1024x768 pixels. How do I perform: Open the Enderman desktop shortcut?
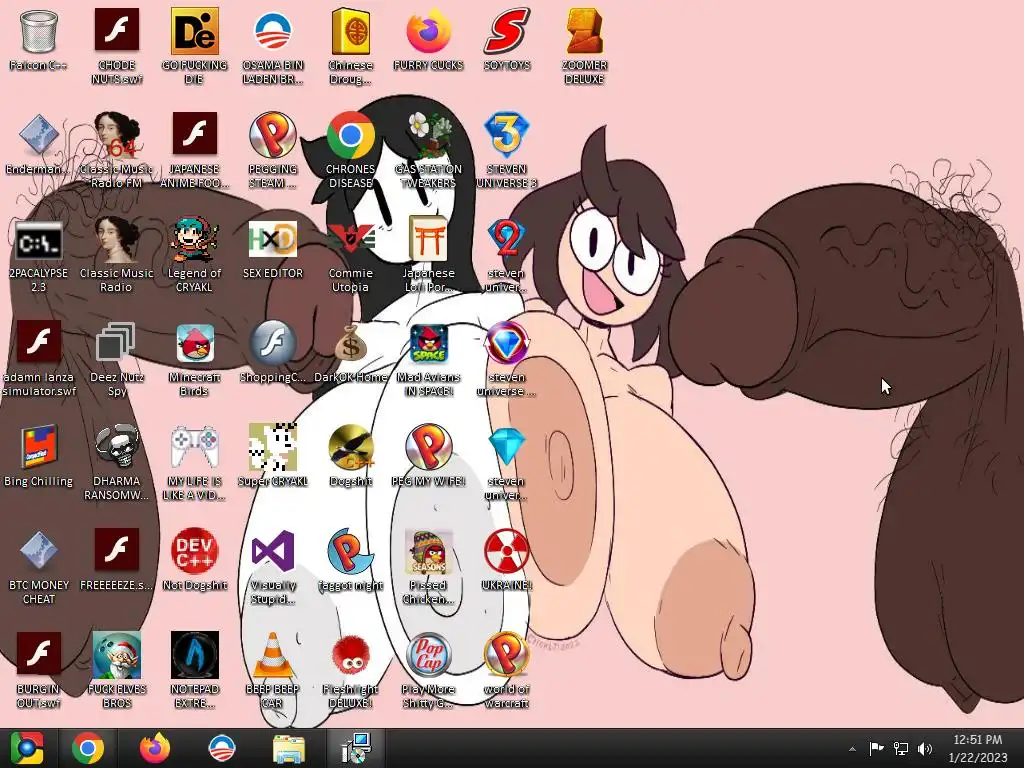pos(39,135)
